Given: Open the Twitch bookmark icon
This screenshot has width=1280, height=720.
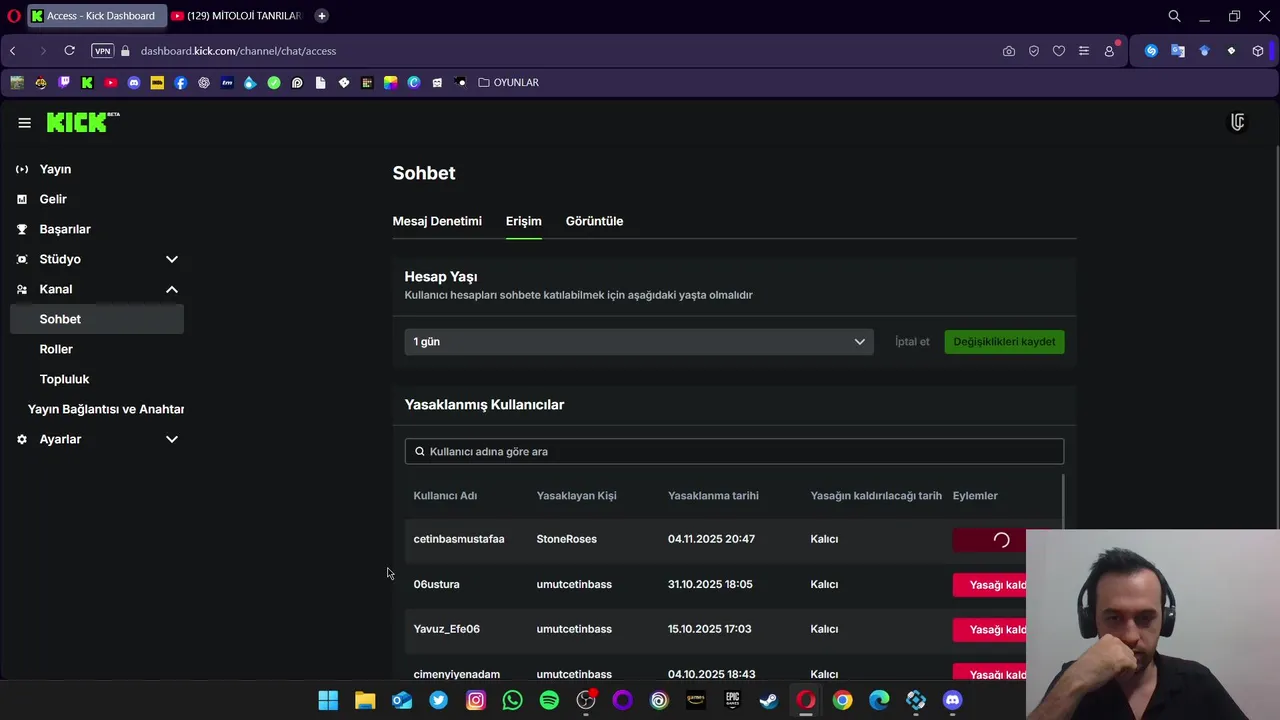Looking at the screenshot, I should point(64,83).
